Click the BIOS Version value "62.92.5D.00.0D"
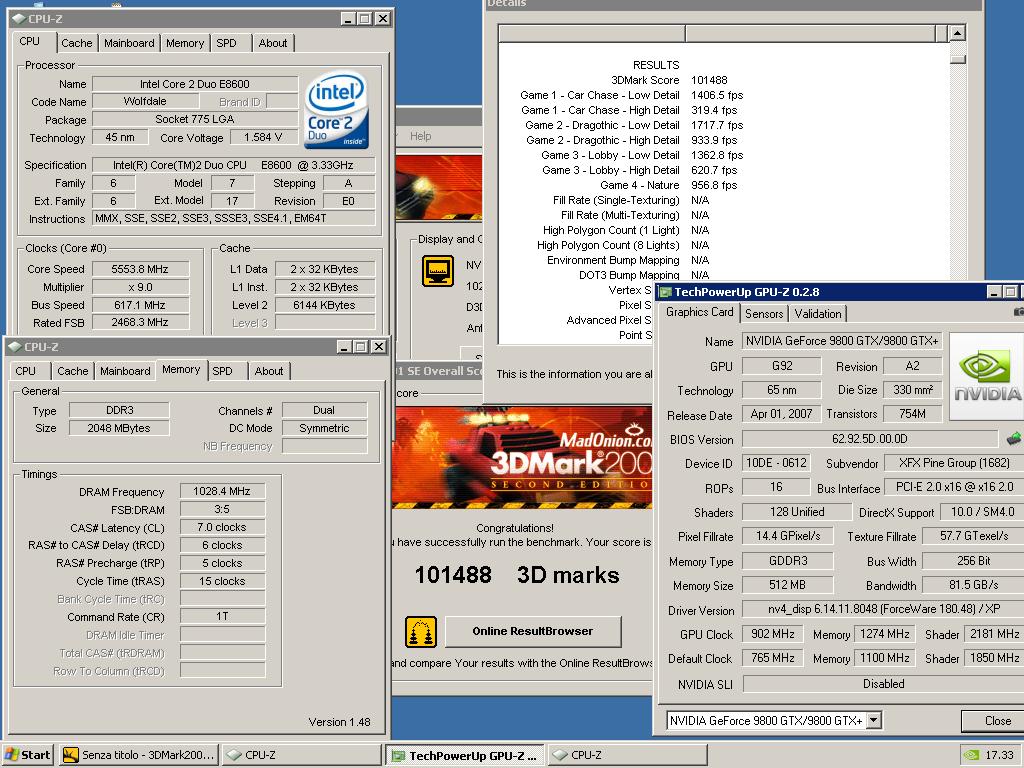Image resolution: width=1024 pixels, height=768 pixels. 869,439
